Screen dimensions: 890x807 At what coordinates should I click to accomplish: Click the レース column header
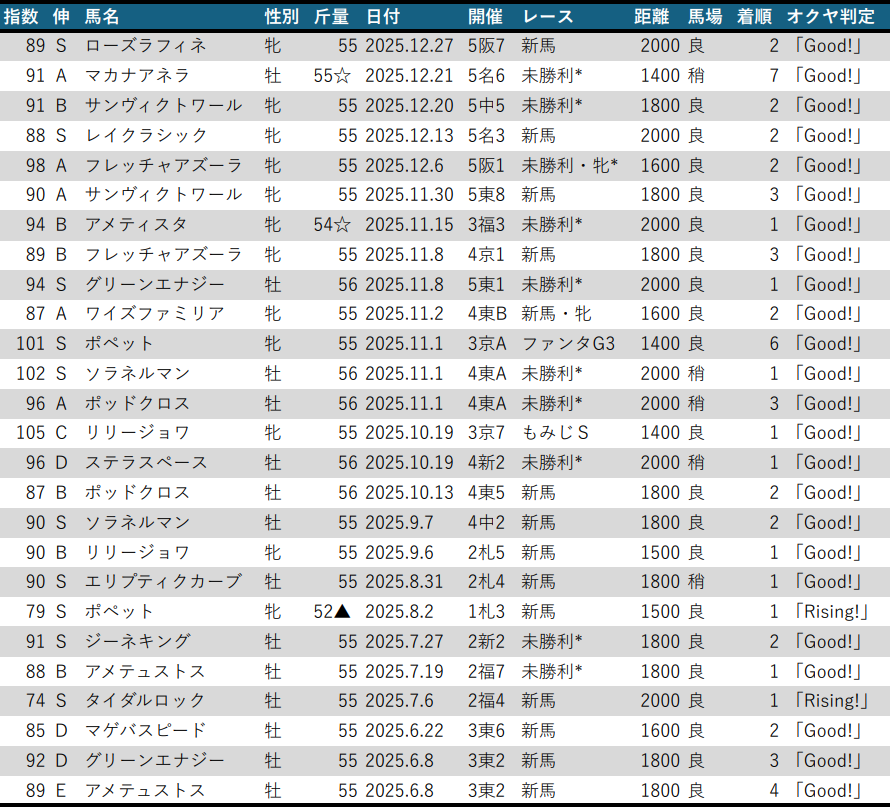click(x=546, y=16)
